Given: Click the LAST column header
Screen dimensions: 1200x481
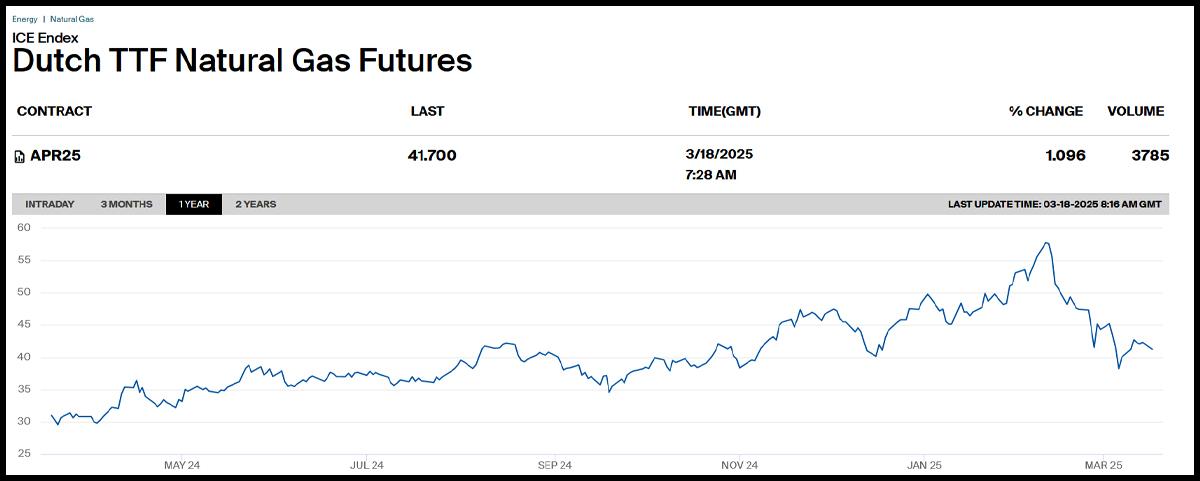Looking at the screenshot, I should 427,111.
